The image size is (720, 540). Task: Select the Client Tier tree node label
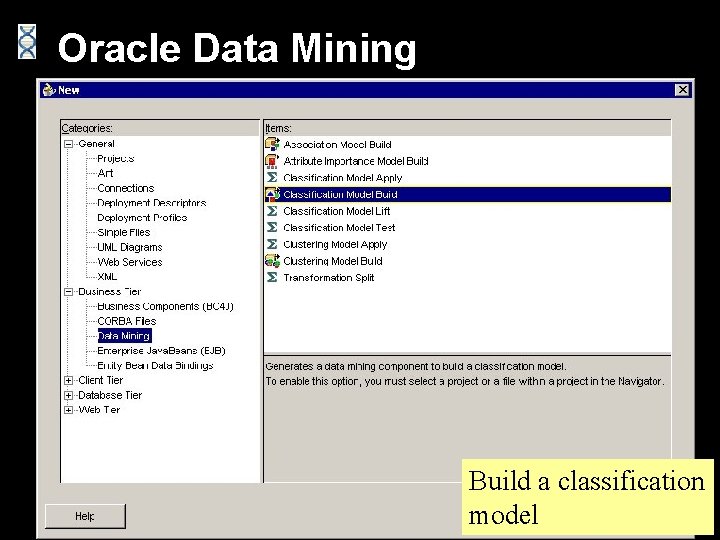pos(101,380)
